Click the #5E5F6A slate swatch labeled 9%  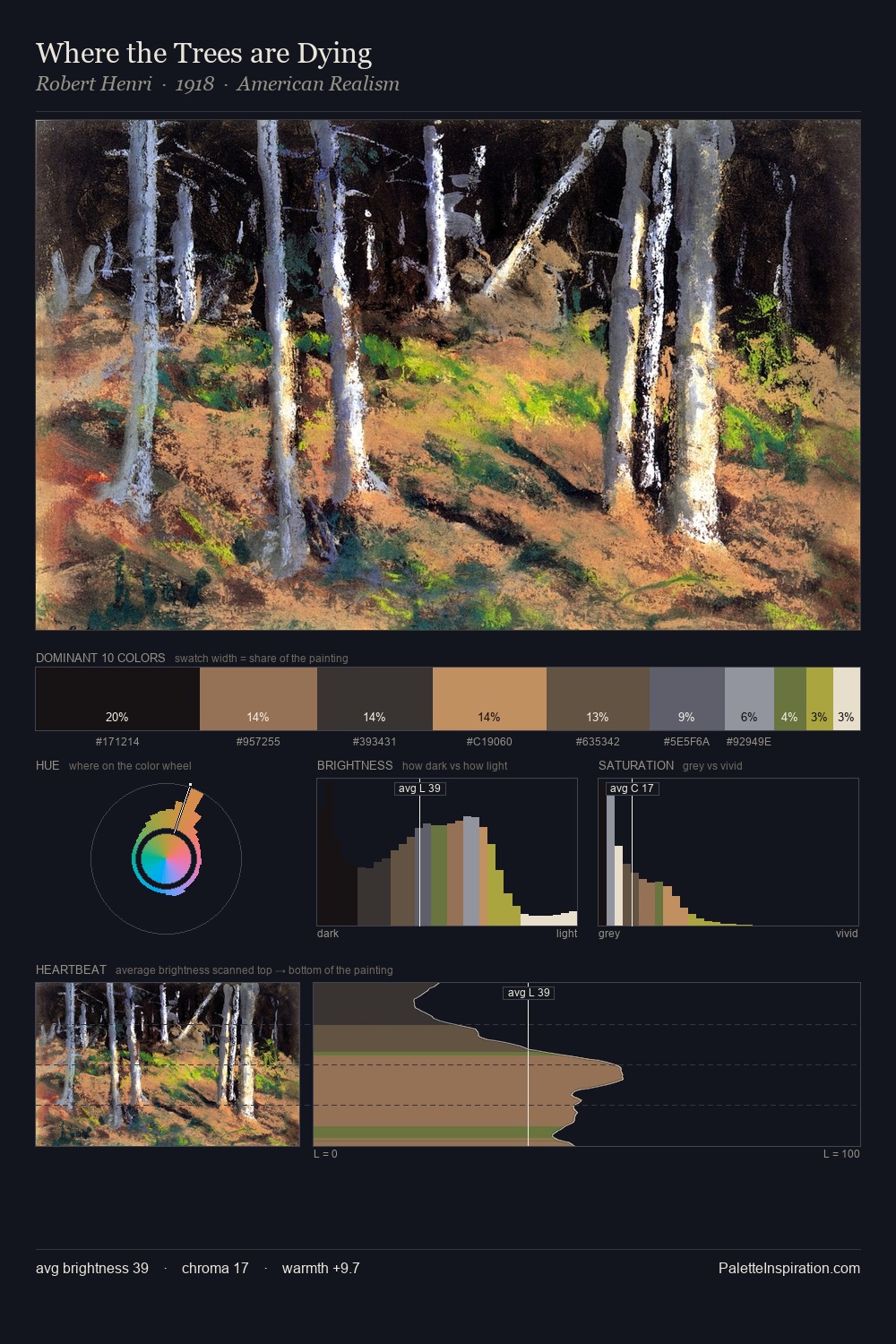[x=686, y=699]
